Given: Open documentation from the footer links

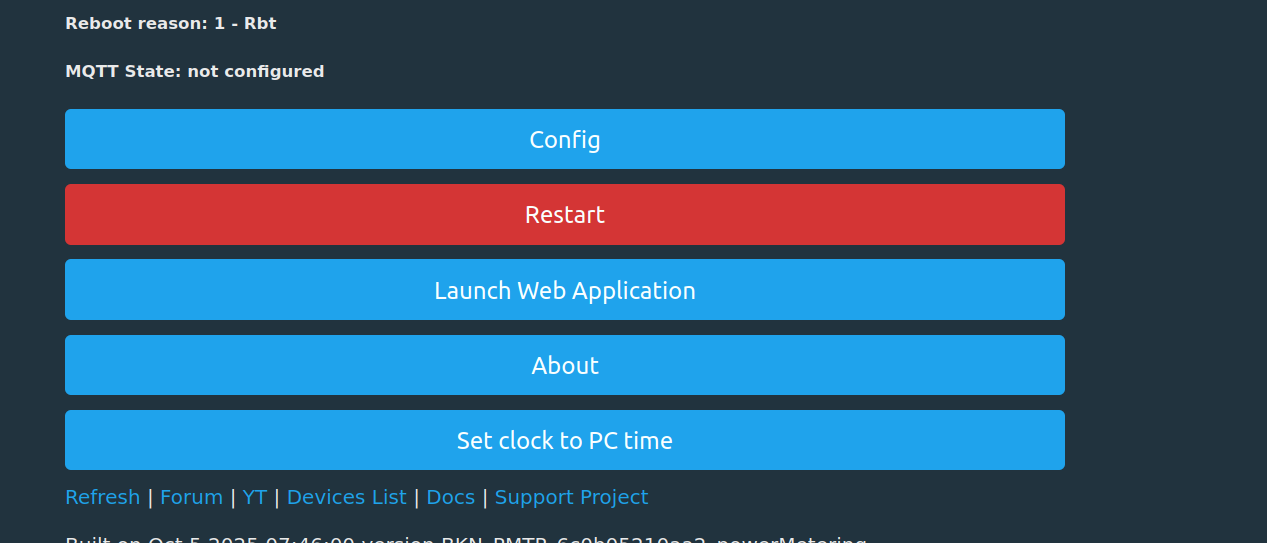Looking at the screenshot, I should click(450, 497).
